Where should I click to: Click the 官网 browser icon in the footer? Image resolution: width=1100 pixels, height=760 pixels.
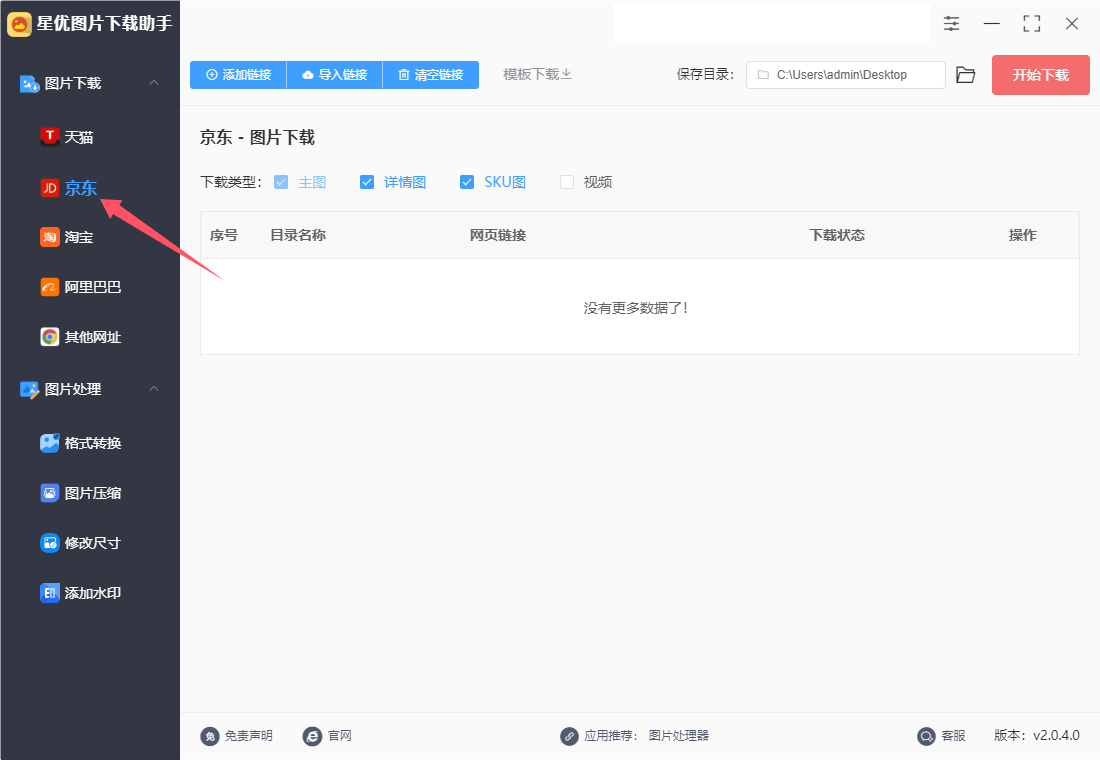[312, 735]
